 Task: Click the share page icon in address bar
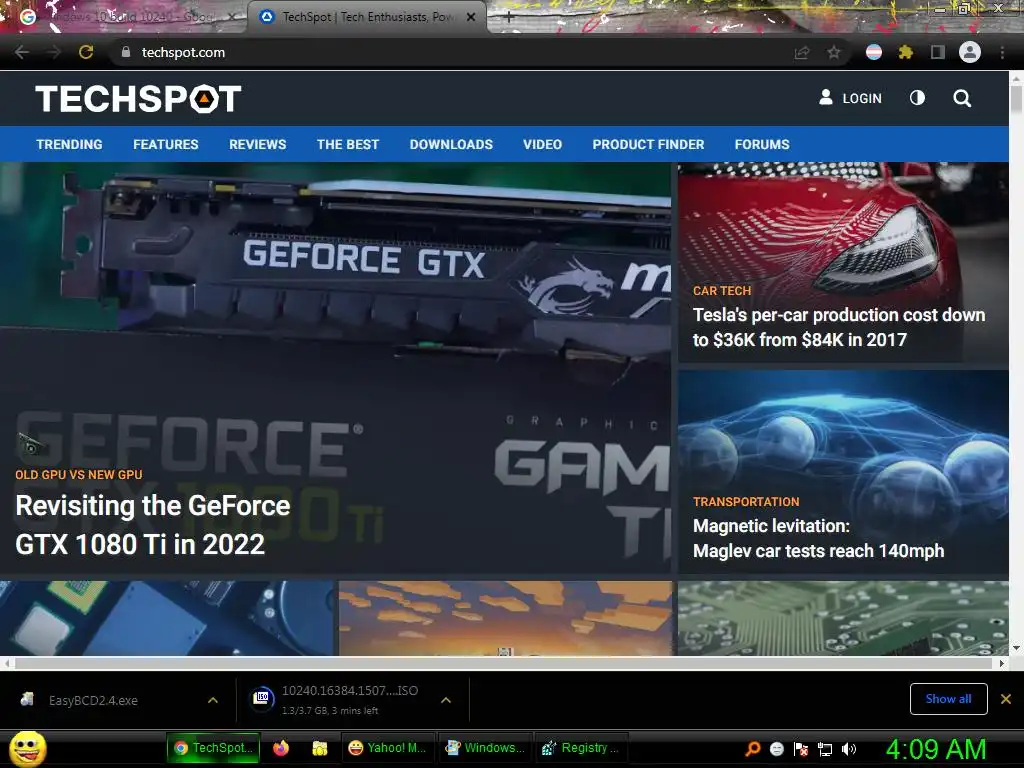click(x=802, y=53)
